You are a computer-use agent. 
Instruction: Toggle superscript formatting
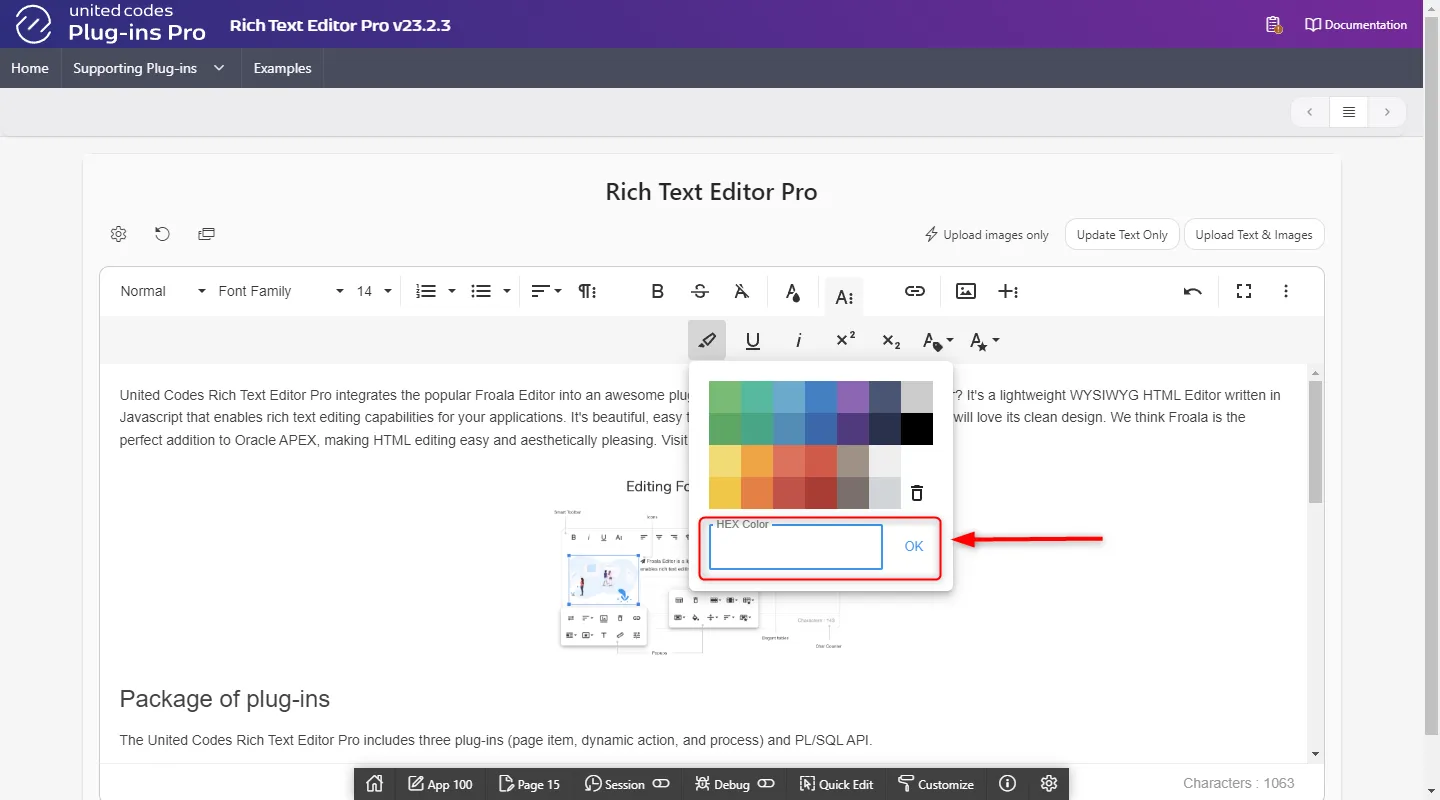pos(845,340)
